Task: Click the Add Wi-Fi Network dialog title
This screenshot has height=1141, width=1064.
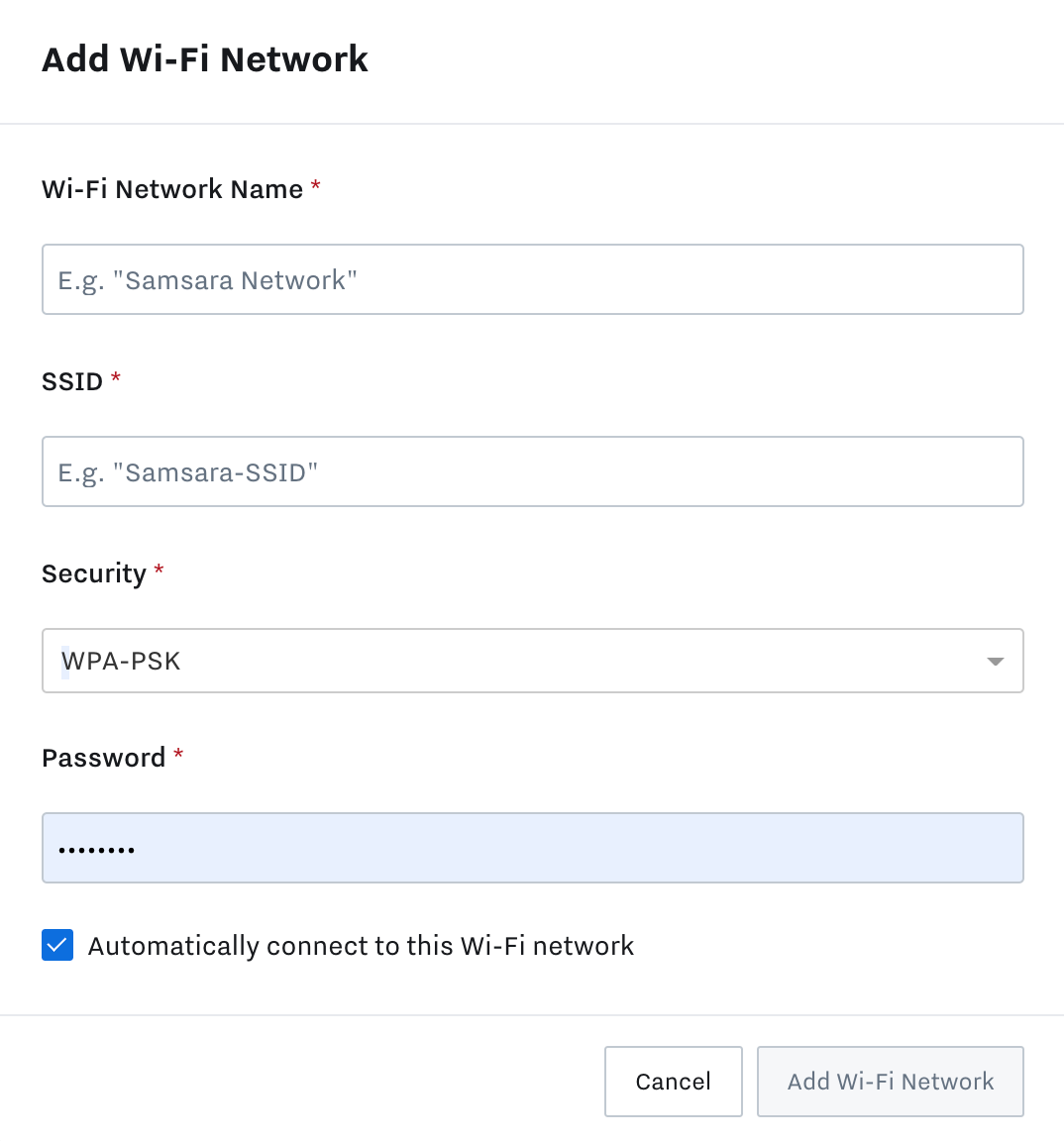Action: pyautogui.click(x=204, y=59)
